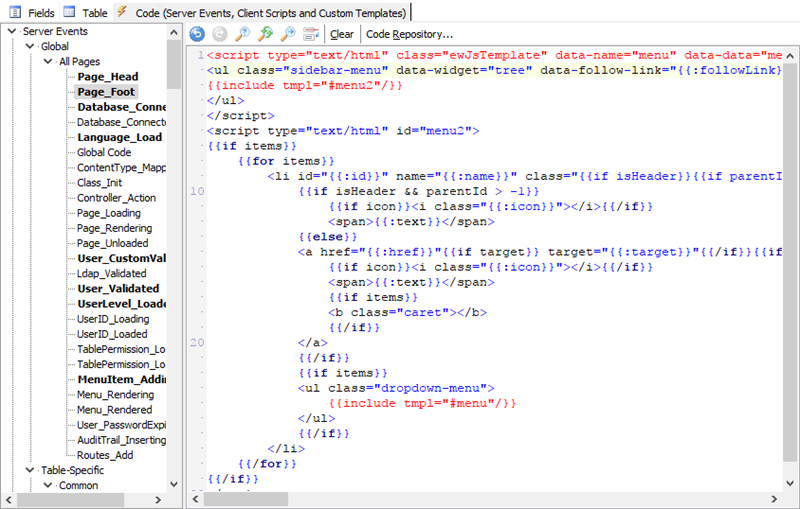800x509 pixels.
Task: Open Replace with the green-arrows magnifier
Action: 265,34
